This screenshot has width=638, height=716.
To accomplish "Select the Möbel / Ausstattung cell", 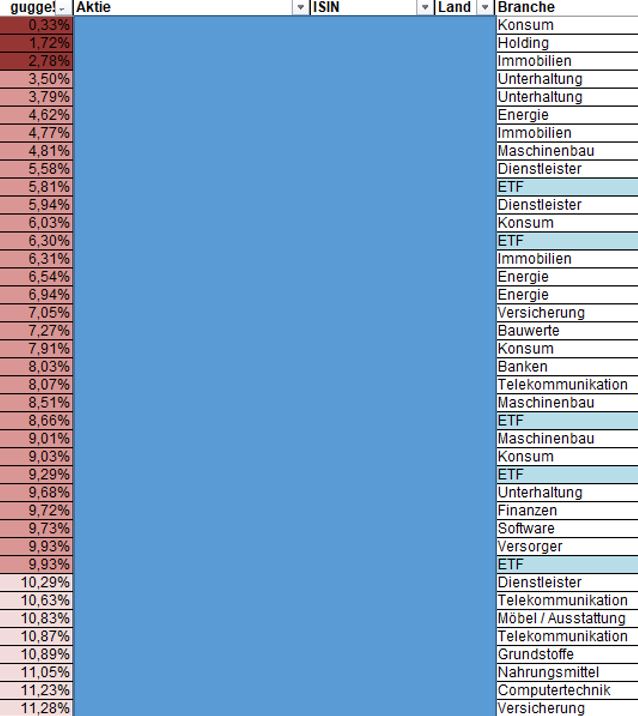I will [x=567, y=618].
